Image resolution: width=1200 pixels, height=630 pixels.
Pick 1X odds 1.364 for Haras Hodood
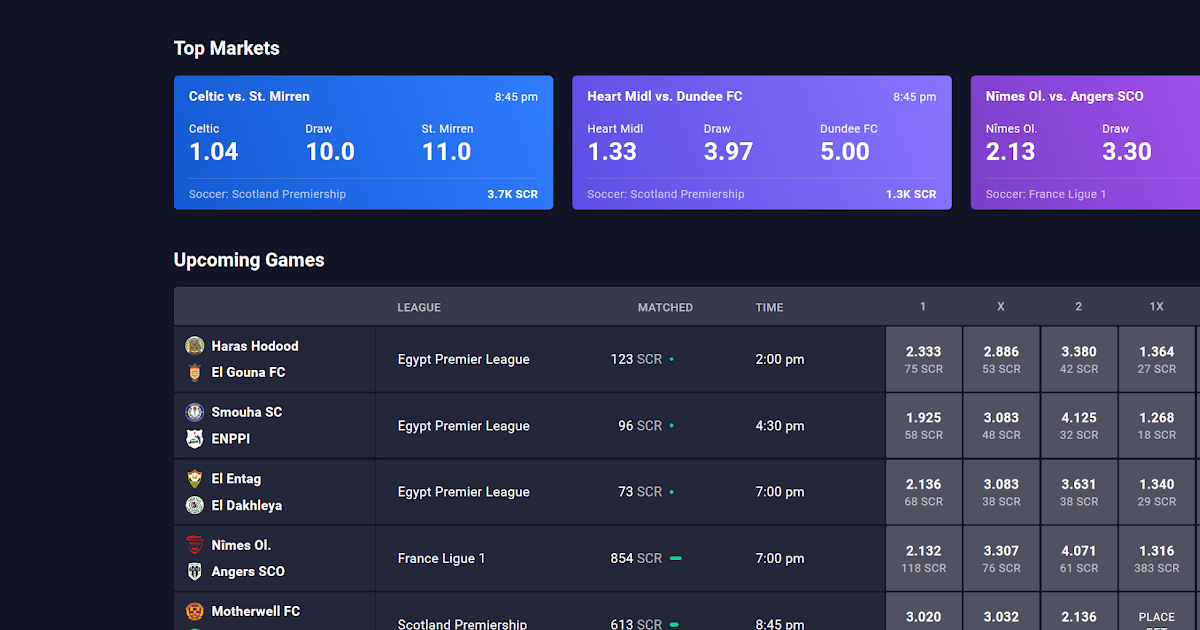[x=1157, y=359]
